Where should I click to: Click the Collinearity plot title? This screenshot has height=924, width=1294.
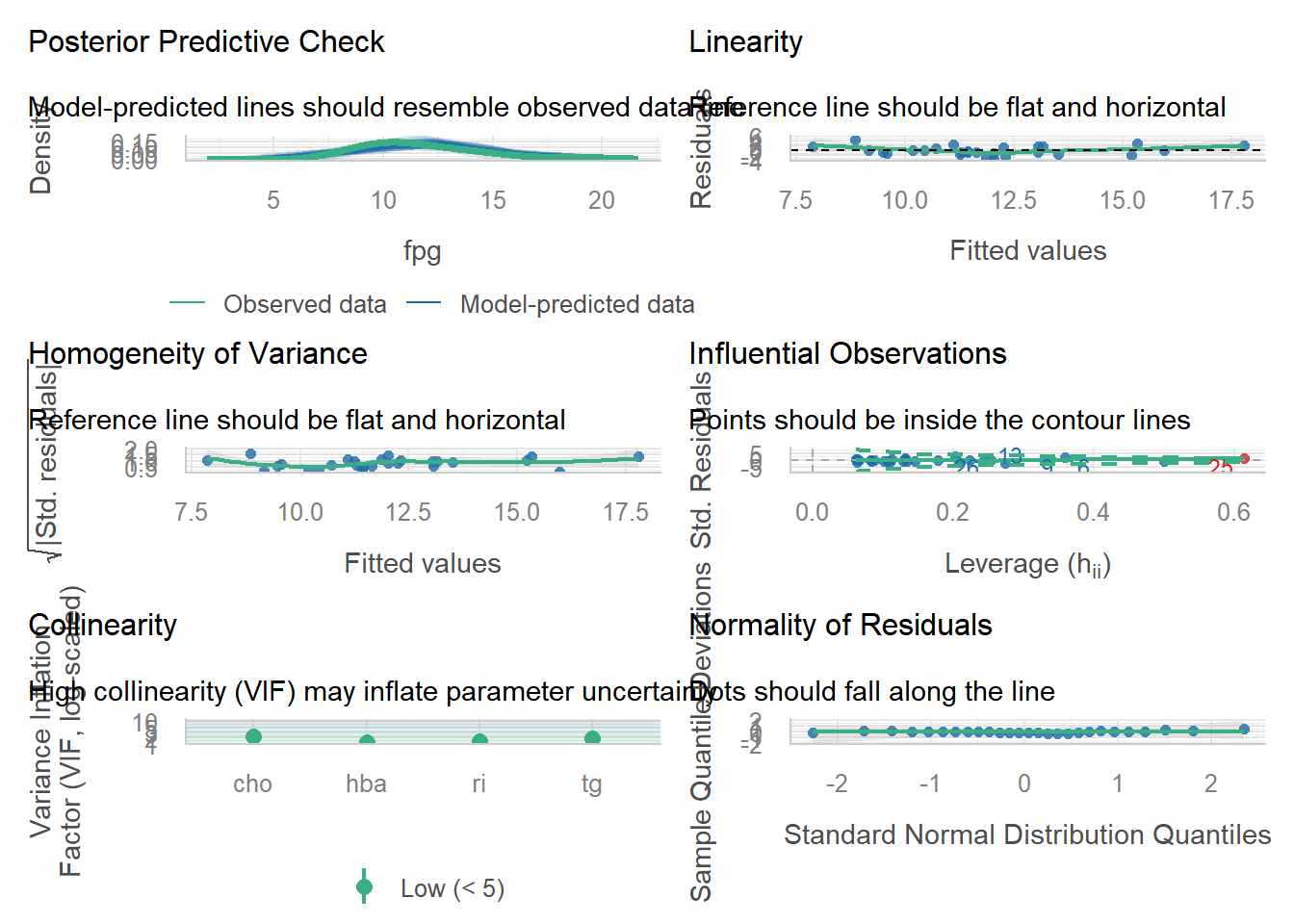tap(102, 625)
